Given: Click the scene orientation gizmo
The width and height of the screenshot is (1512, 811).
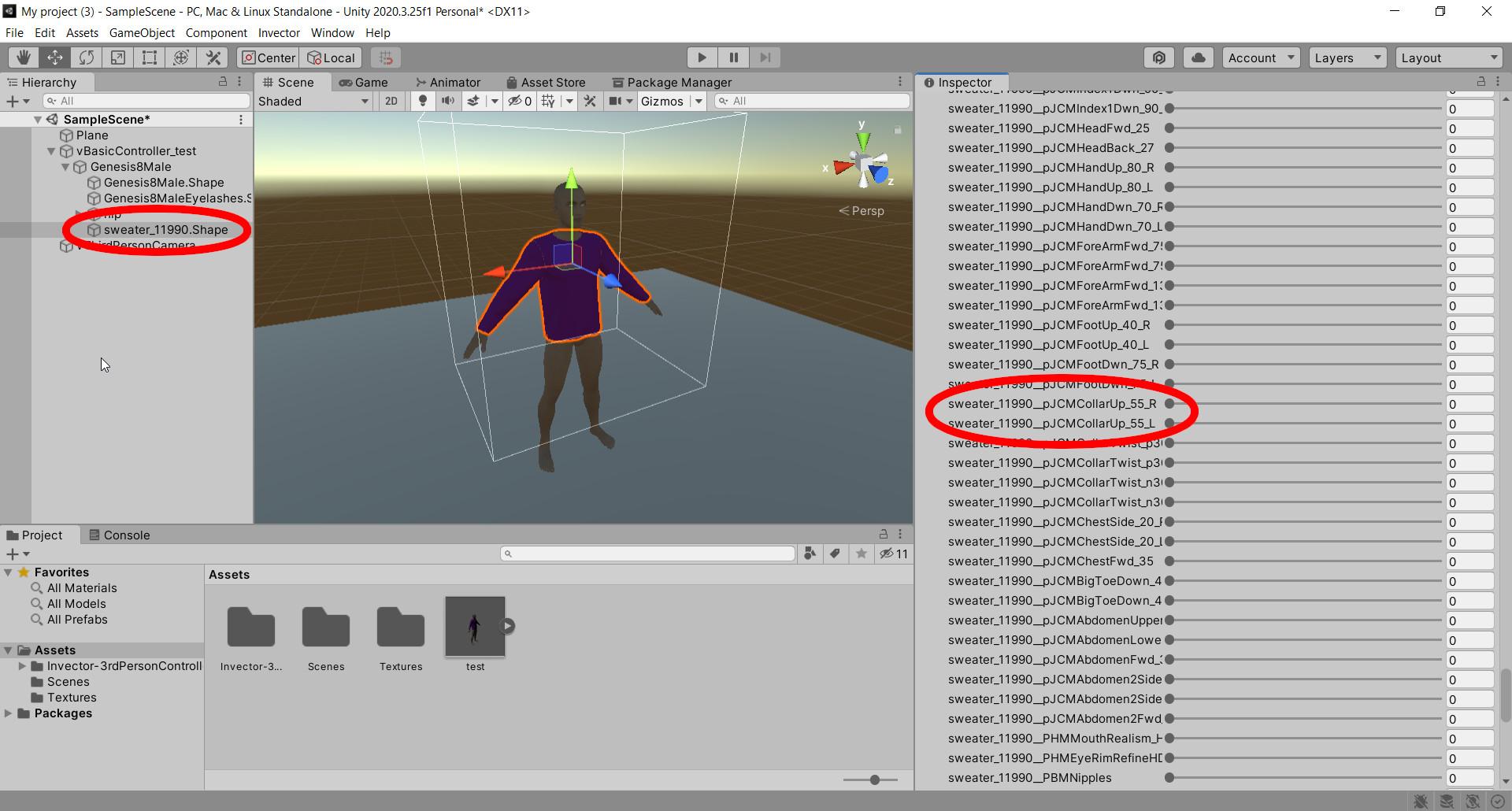Looking at the screenshot, I should point(863,163).
